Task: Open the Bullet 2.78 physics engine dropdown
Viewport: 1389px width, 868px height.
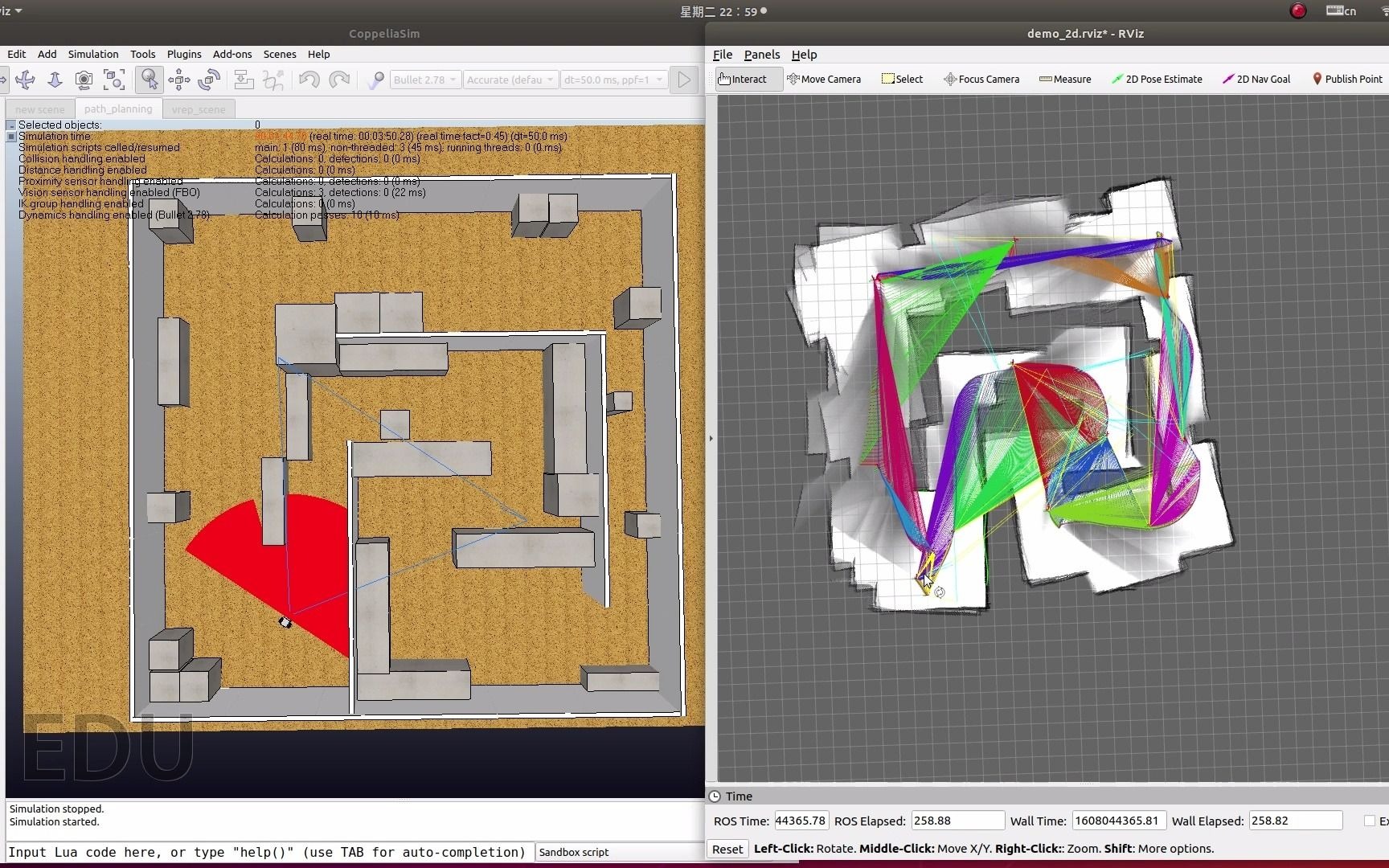Action: coord(424,80)
